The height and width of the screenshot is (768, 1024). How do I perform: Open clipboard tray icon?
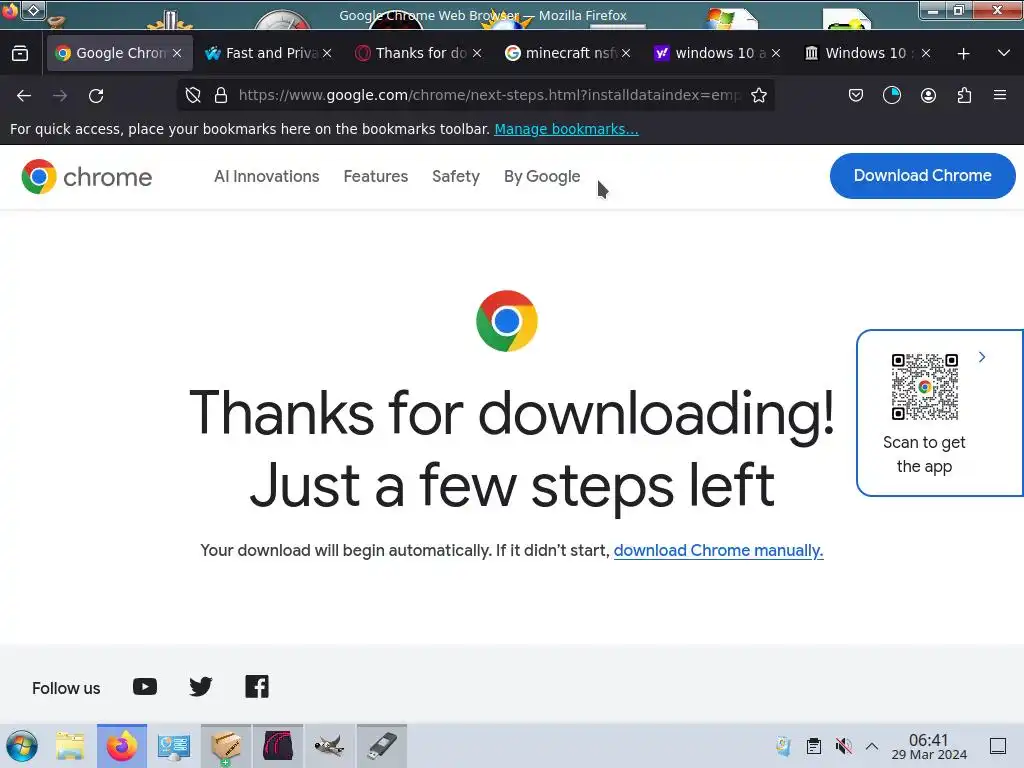(x=814, y=746)
